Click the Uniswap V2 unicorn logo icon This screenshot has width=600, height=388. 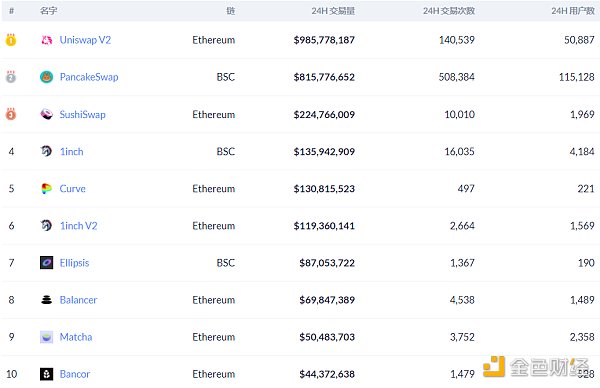pyautogui.click(x=47, y=40)
